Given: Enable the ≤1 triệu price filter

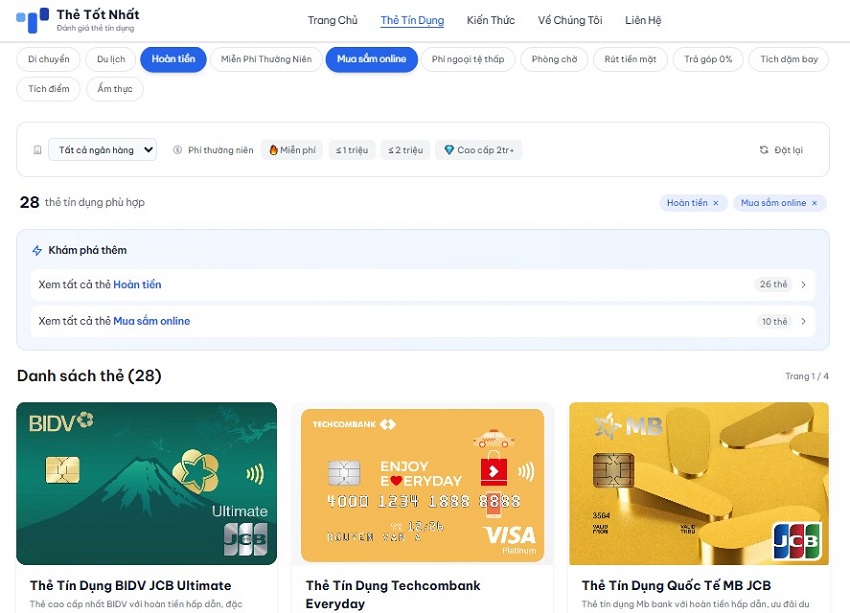Looking at the screenshot, I should coord(352,148).
